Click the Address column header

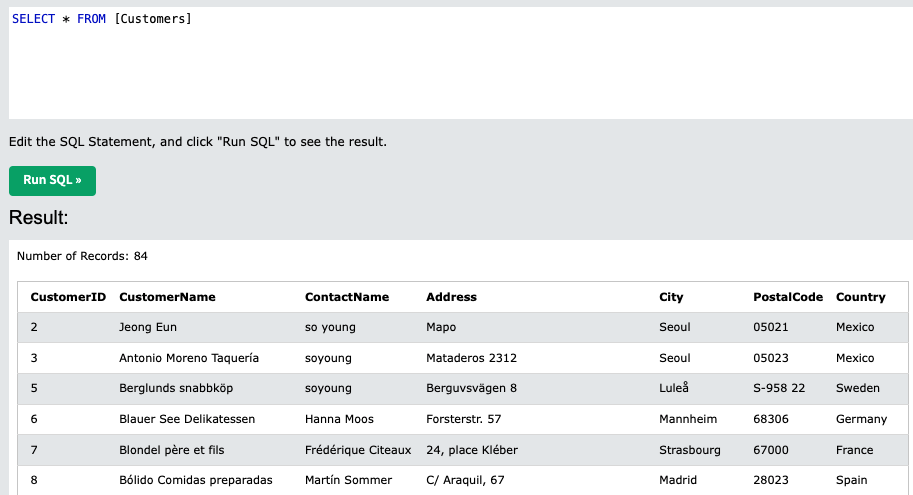coord(451,297)
